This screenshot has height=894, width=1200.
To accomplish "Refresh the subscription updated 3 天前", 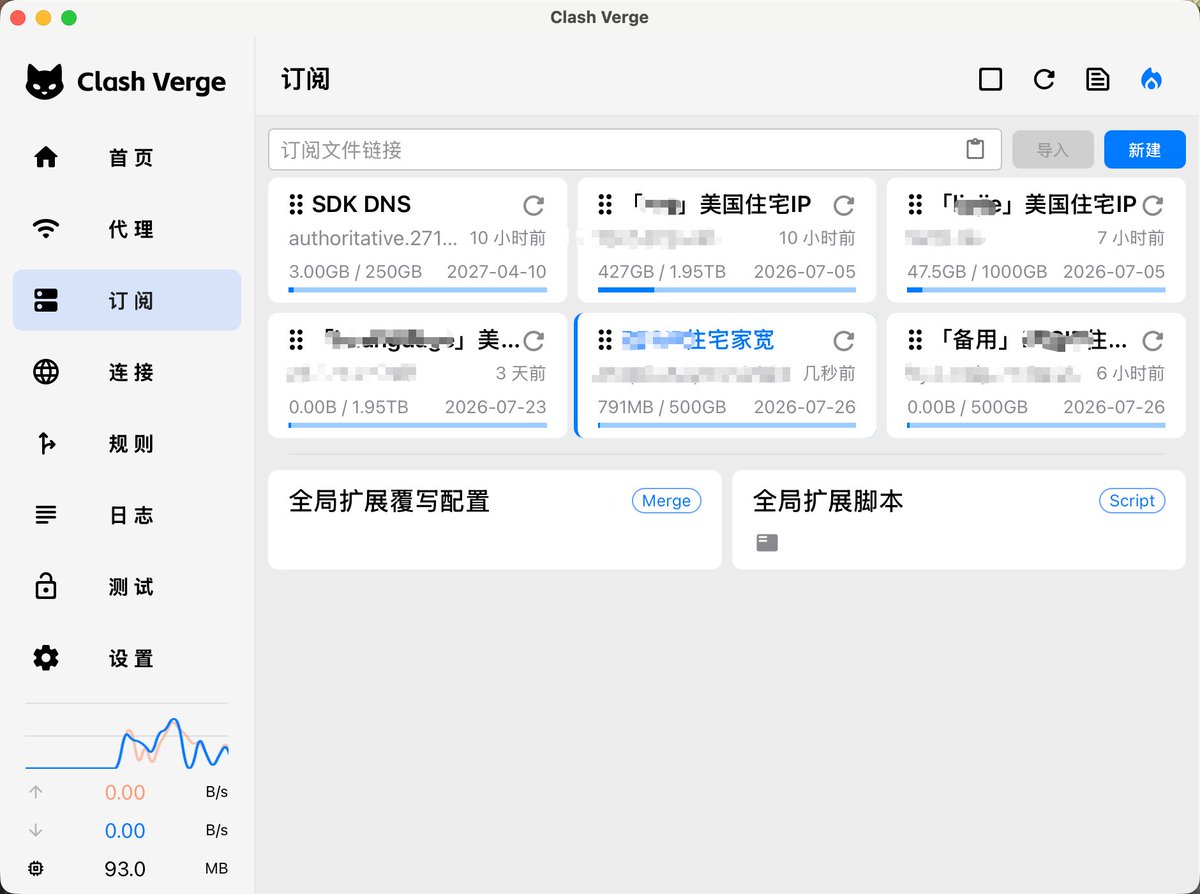I will click(x=534, y=341).
